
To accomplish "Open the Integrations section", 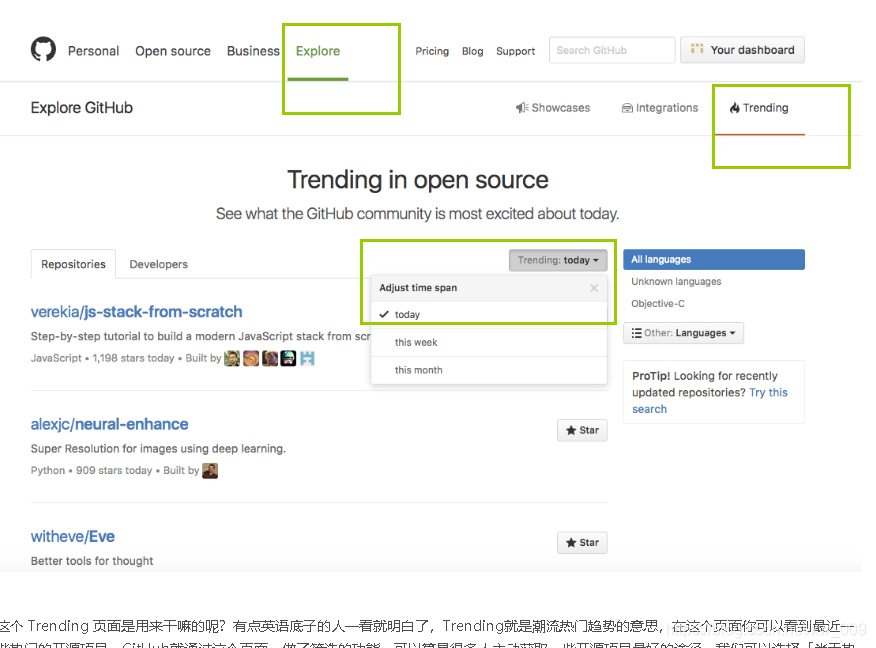I will pyautogui.click(x=660, y=108).
